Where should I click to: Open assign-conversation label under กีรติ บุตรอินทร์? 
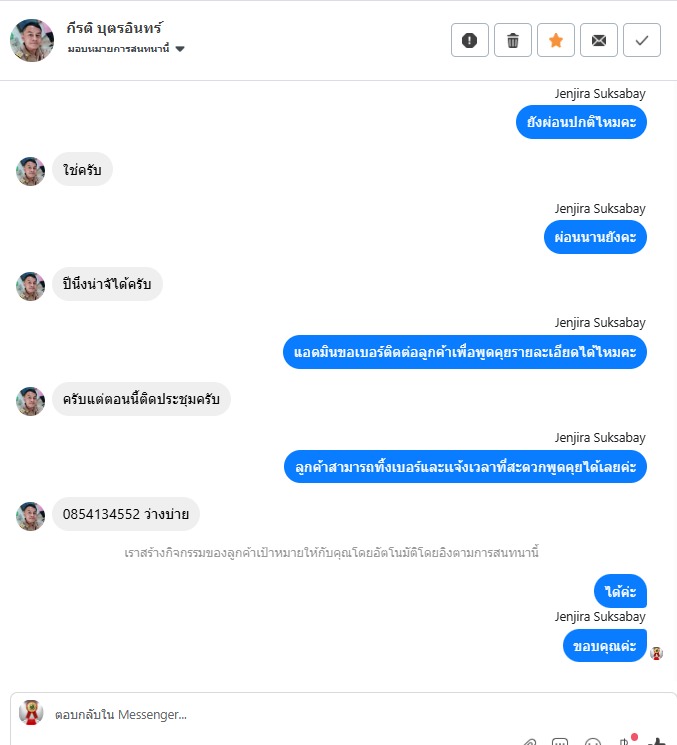point(118,48)
